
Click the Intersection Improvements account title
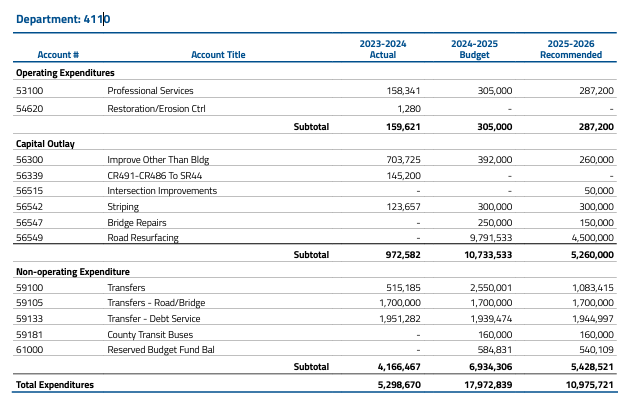162,191
